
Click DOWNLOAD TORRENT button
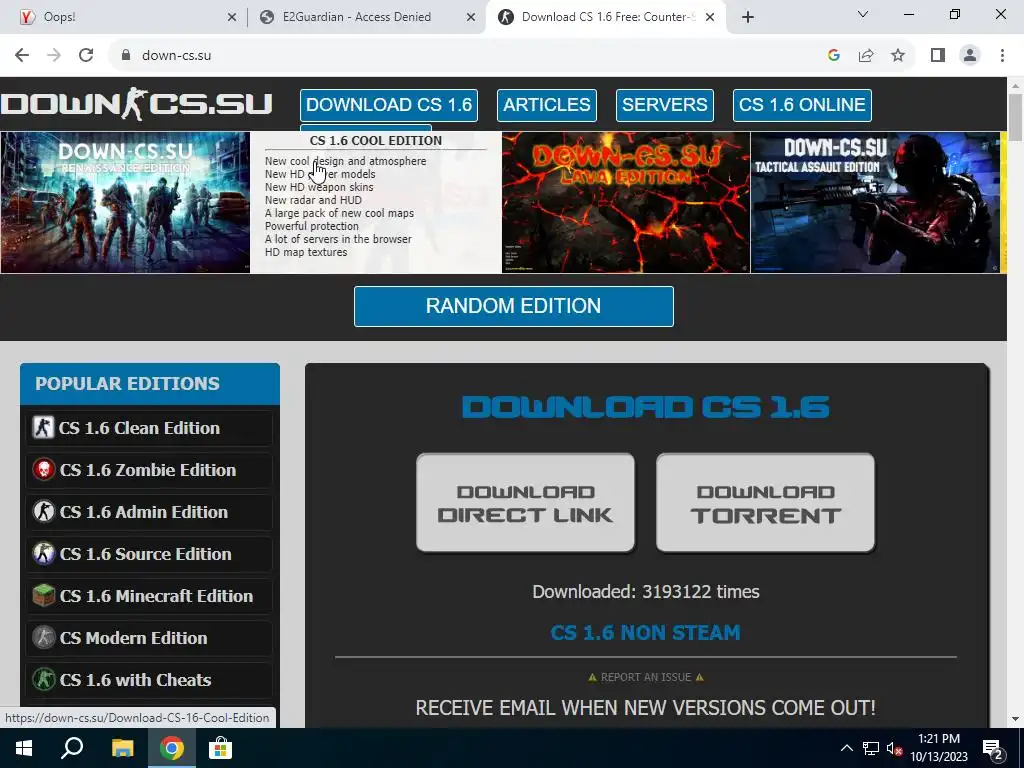pyautogui.click(x=765, y=503)
